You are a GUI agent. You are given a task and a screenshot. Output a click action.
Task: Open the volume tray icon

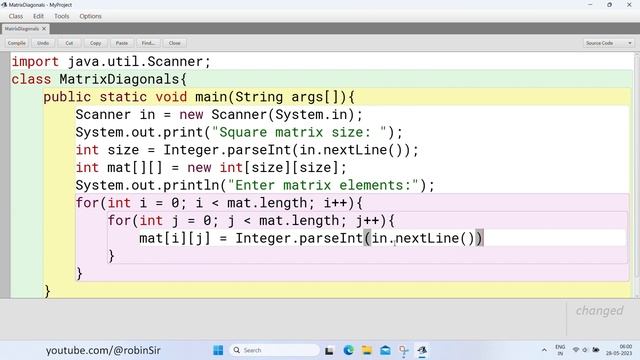585,350
